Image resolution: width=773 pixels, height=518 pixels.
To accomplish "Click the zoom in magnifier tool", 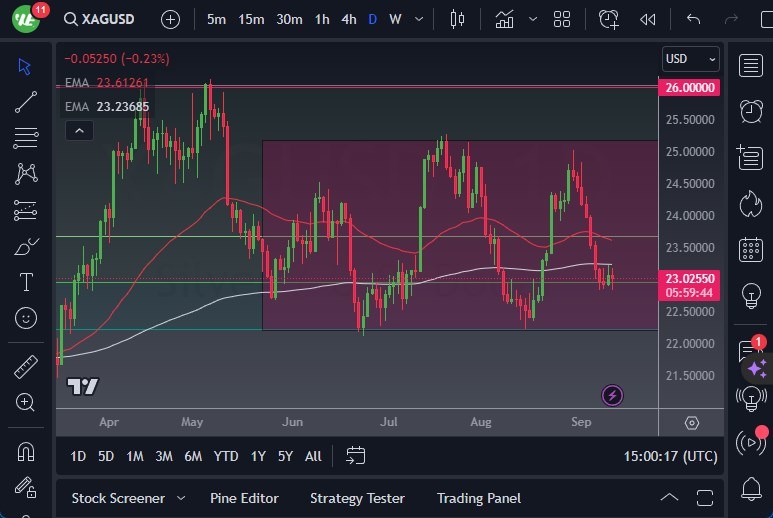I will tap(26, 403).
